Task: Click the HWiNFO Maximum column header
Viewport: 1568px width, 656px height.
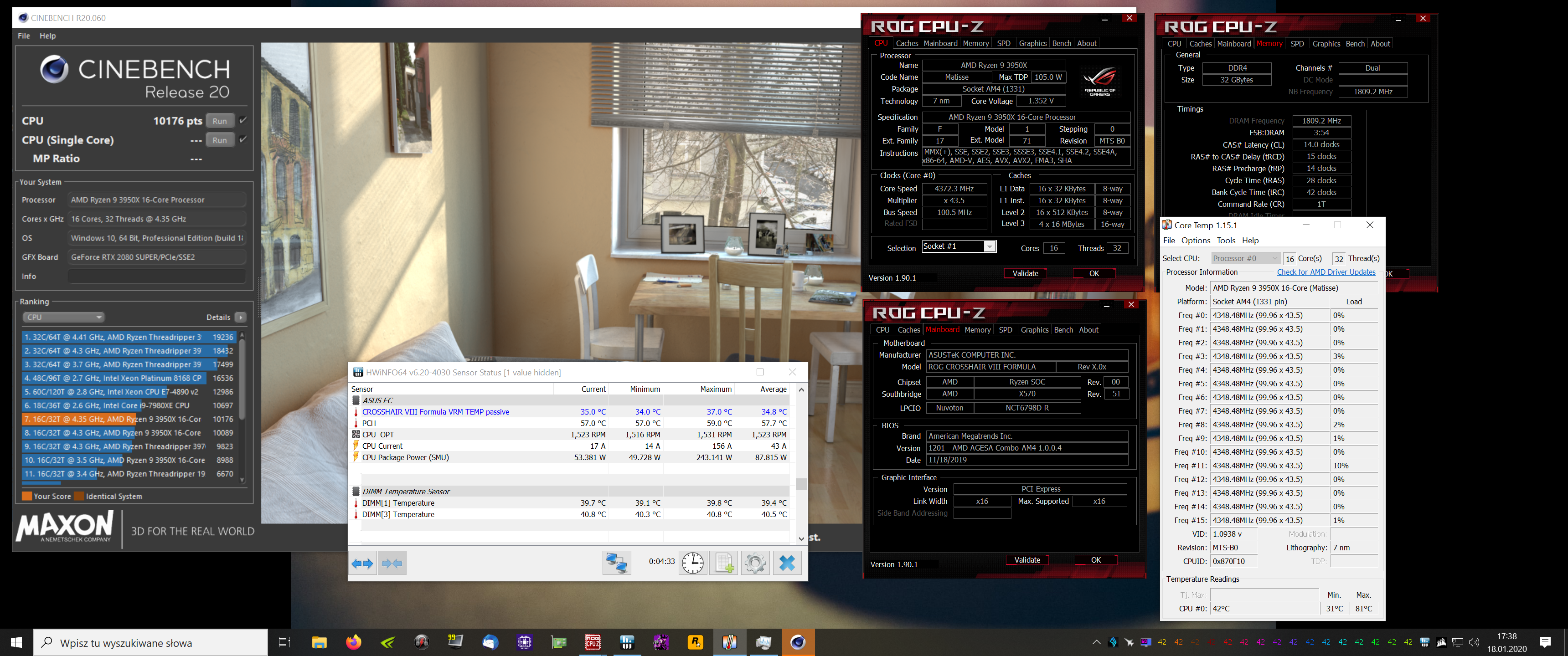Action: pyautogui.click(x=699, y=389)
